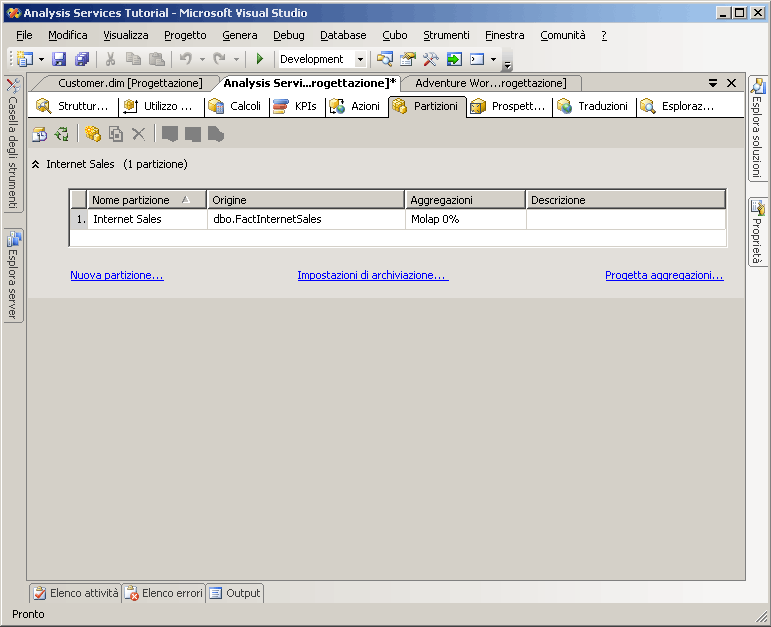Open the Elenco attività panel tab
The image size is (771, 627).
point(76,594)
